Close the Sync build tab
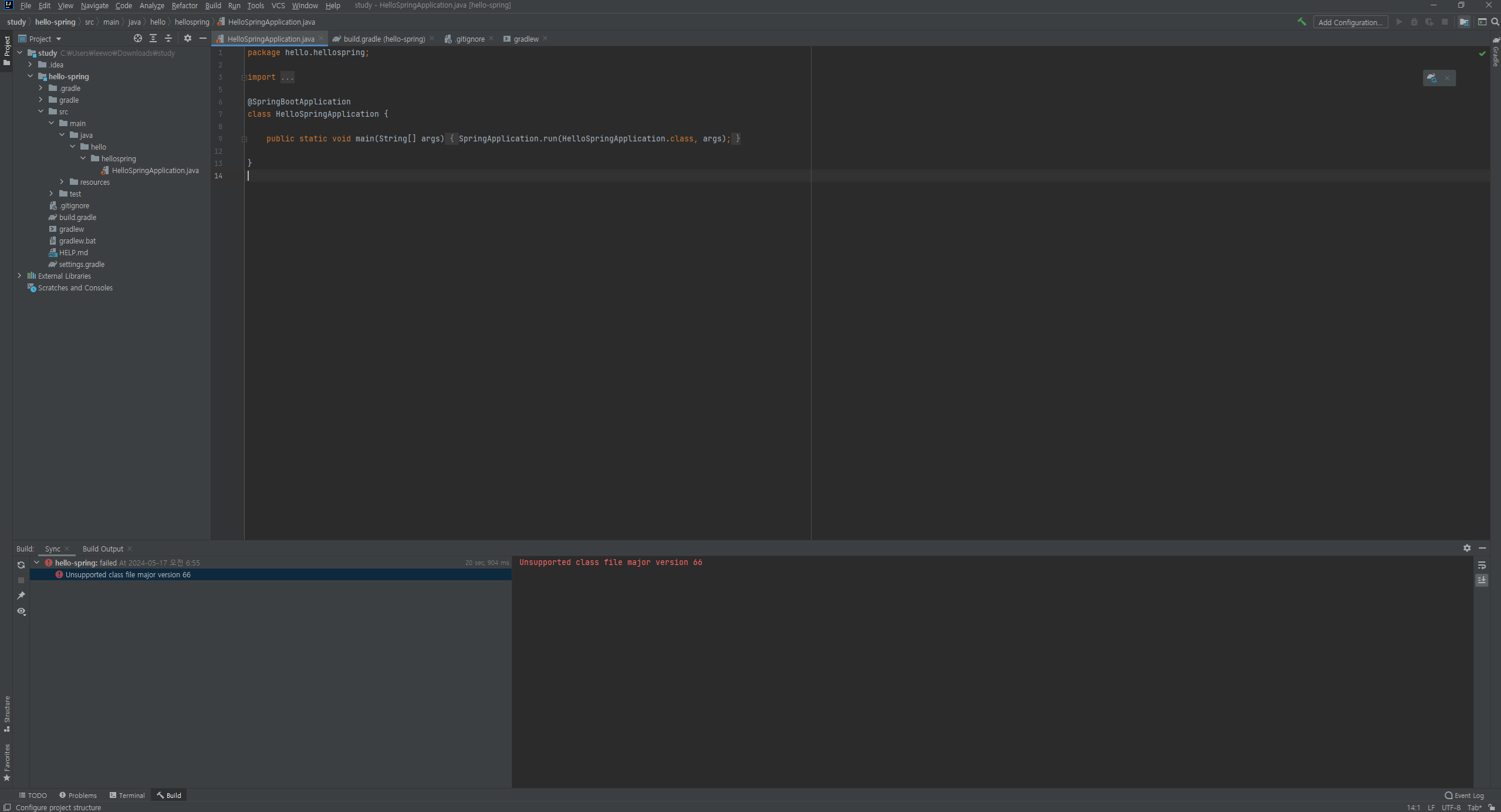Image resolution: width=1501 pixels, height=812 pixels. (67, 549)
